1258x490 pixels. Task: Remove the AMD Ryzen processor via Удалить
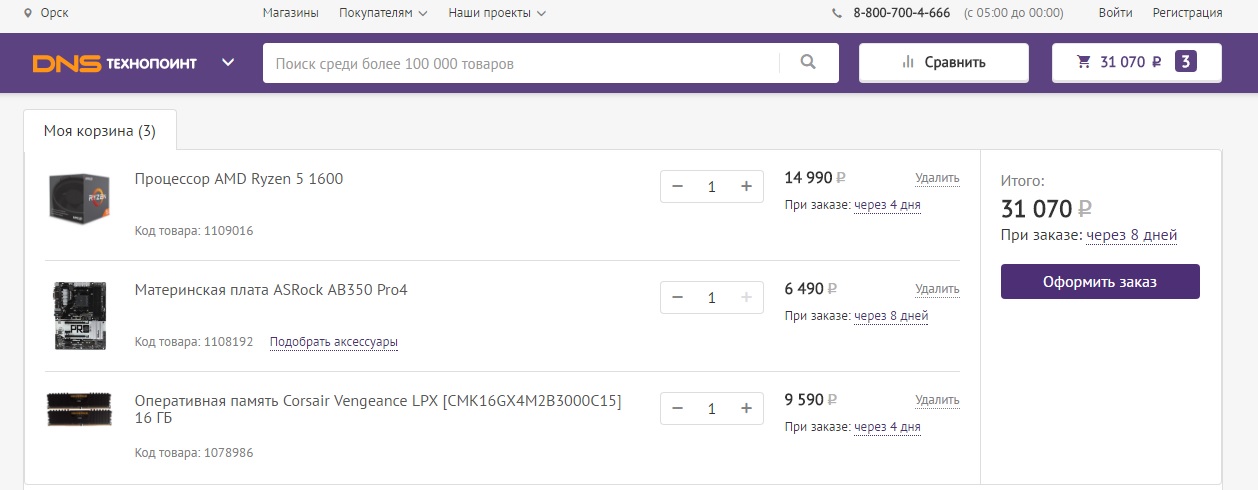pos(937,178)
